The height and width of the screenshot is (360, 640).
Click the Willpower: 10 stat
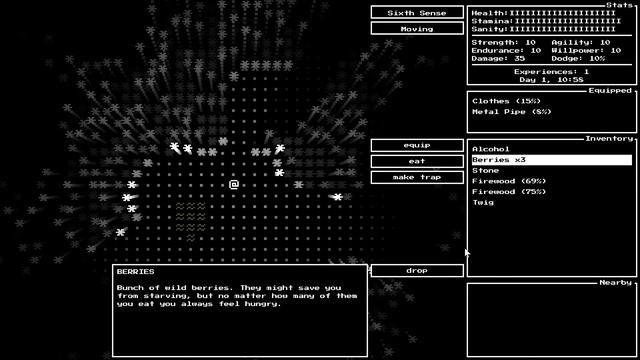tap(586, 51)
